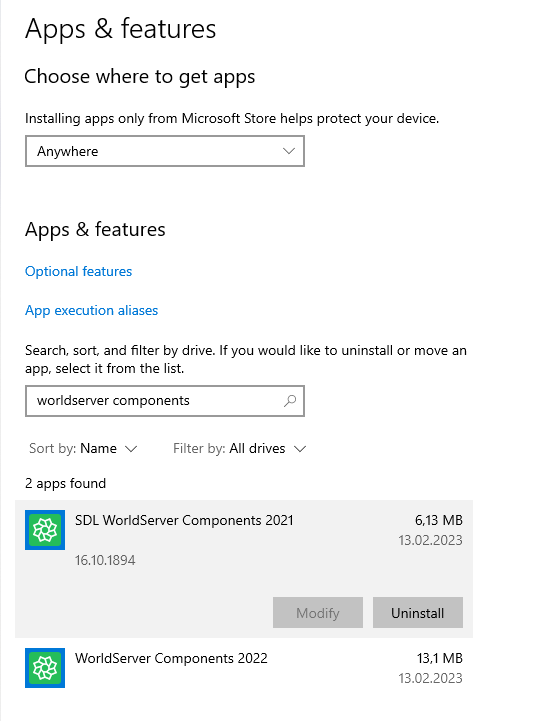
Task: Click the WorldServer Components 2022 app icon
Action: pos(45,668)
